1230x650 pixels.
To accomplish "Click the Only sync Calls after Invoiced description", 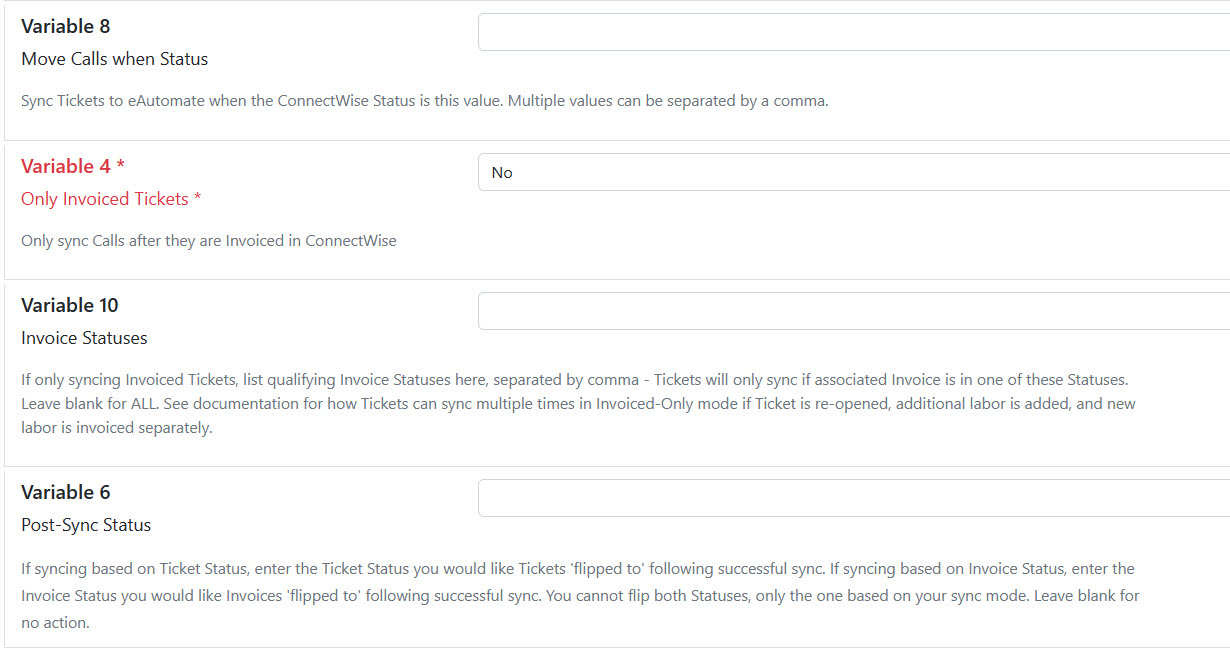I will click(209, 241).
